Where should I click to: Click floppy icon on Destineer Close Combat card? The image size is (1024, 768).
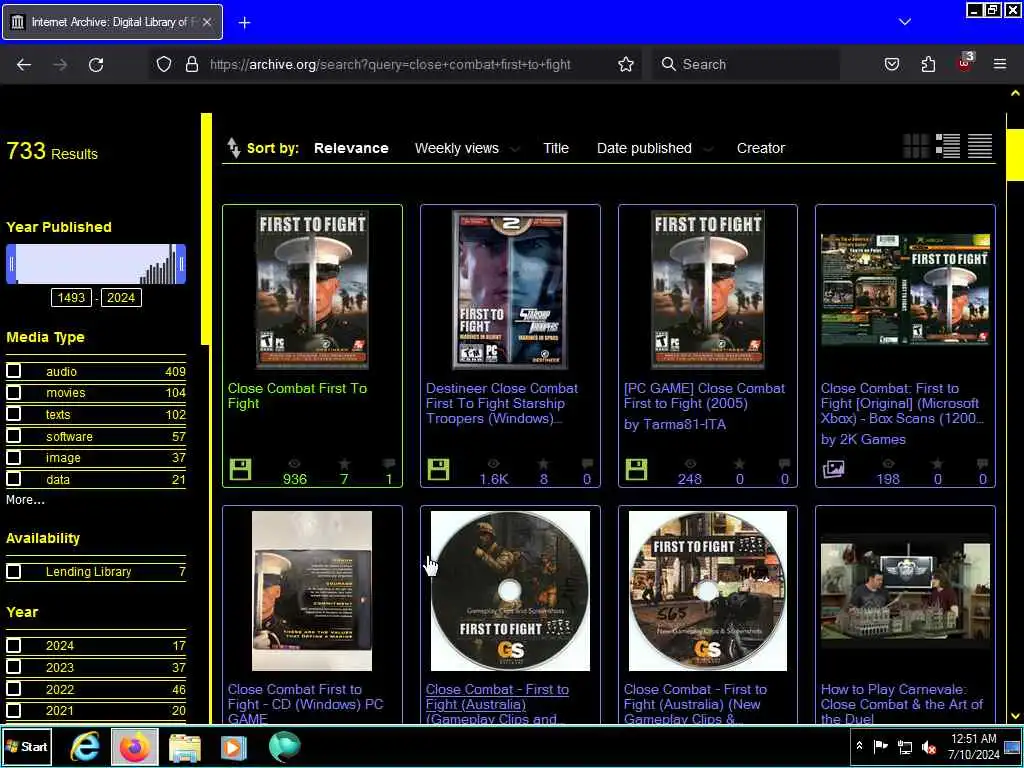(438, 470)
